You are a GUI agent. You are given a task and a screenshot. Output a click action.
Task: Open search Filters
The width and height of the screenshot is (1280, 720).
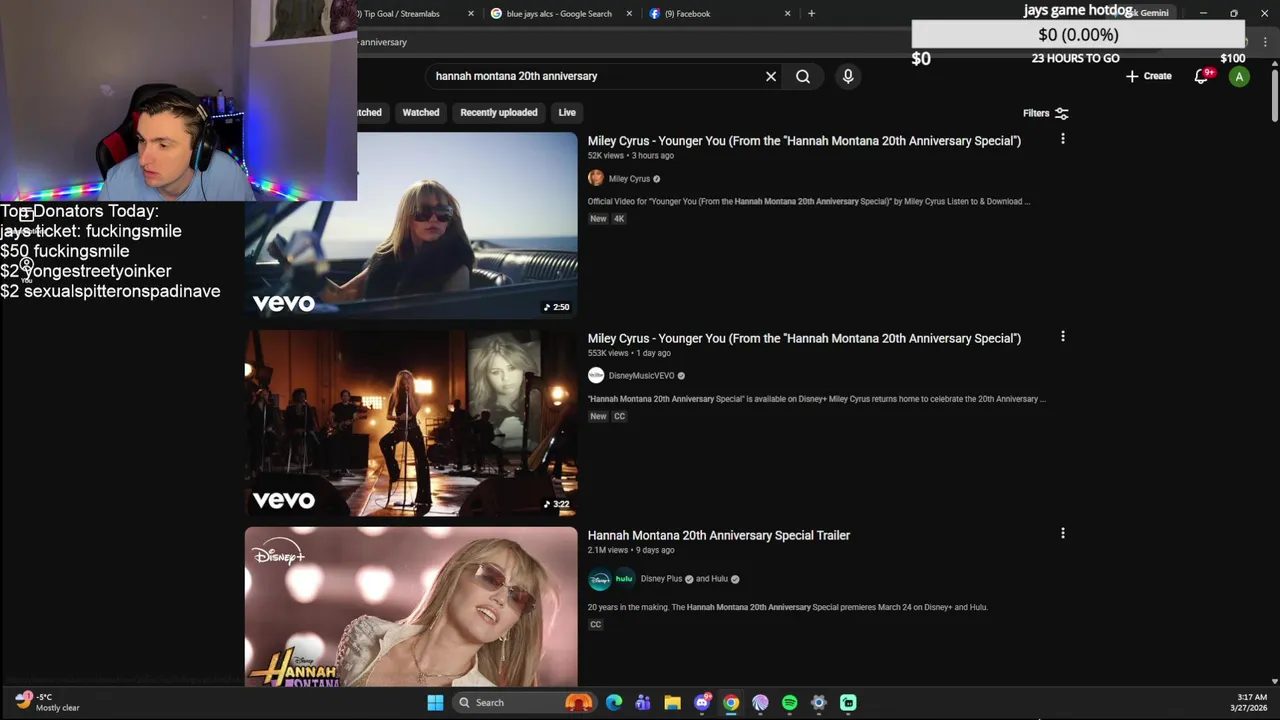tap(1046, 113)
